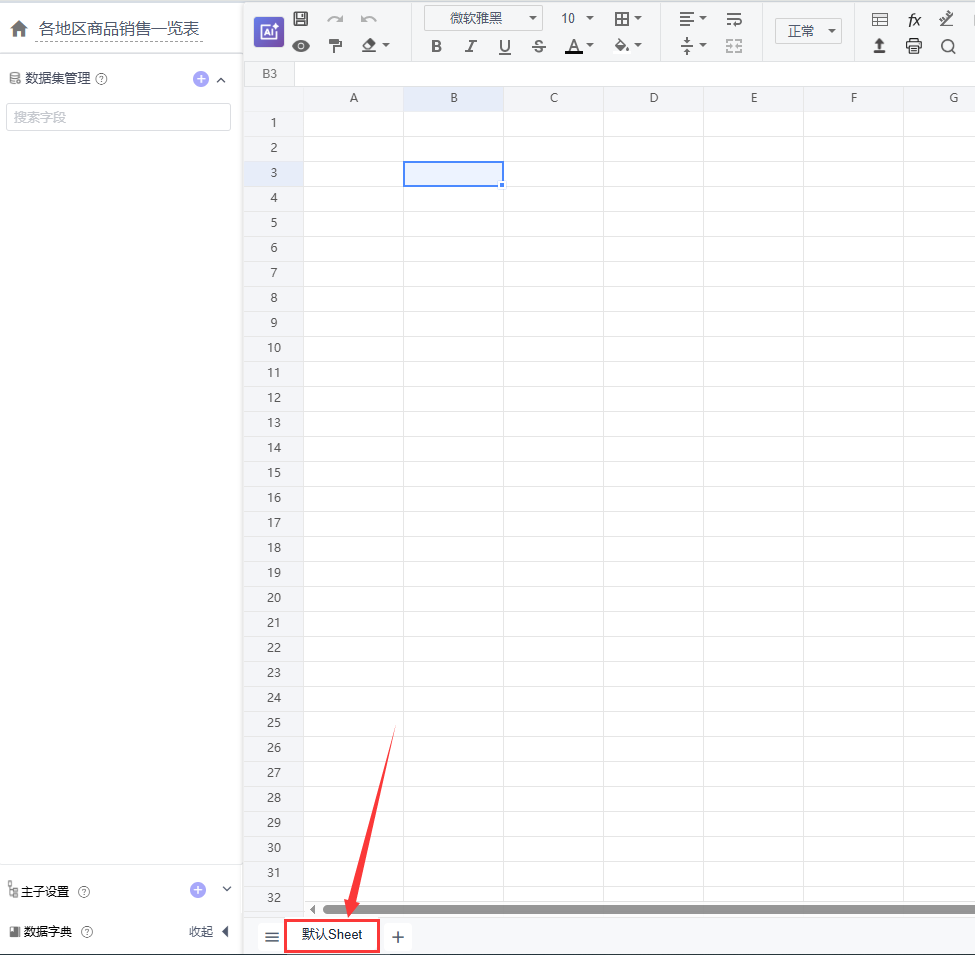Click the 搜索字段 search field
The width and height of the screenshot is (975, 955).
118,117
